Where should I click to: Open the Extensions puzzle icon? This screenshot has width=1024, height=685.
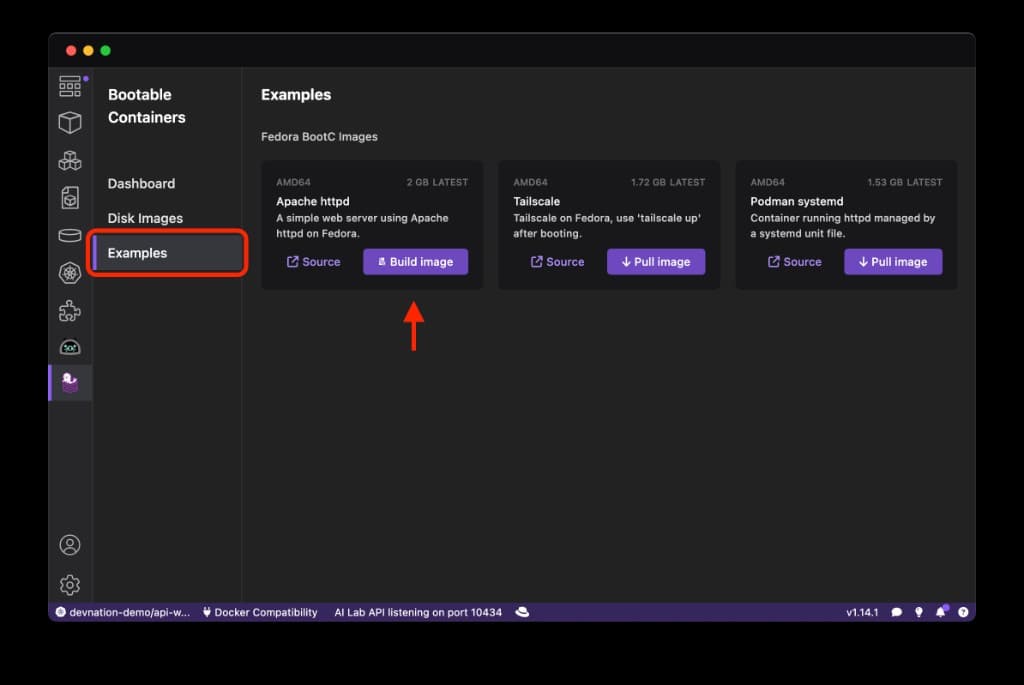click(70, 310)
